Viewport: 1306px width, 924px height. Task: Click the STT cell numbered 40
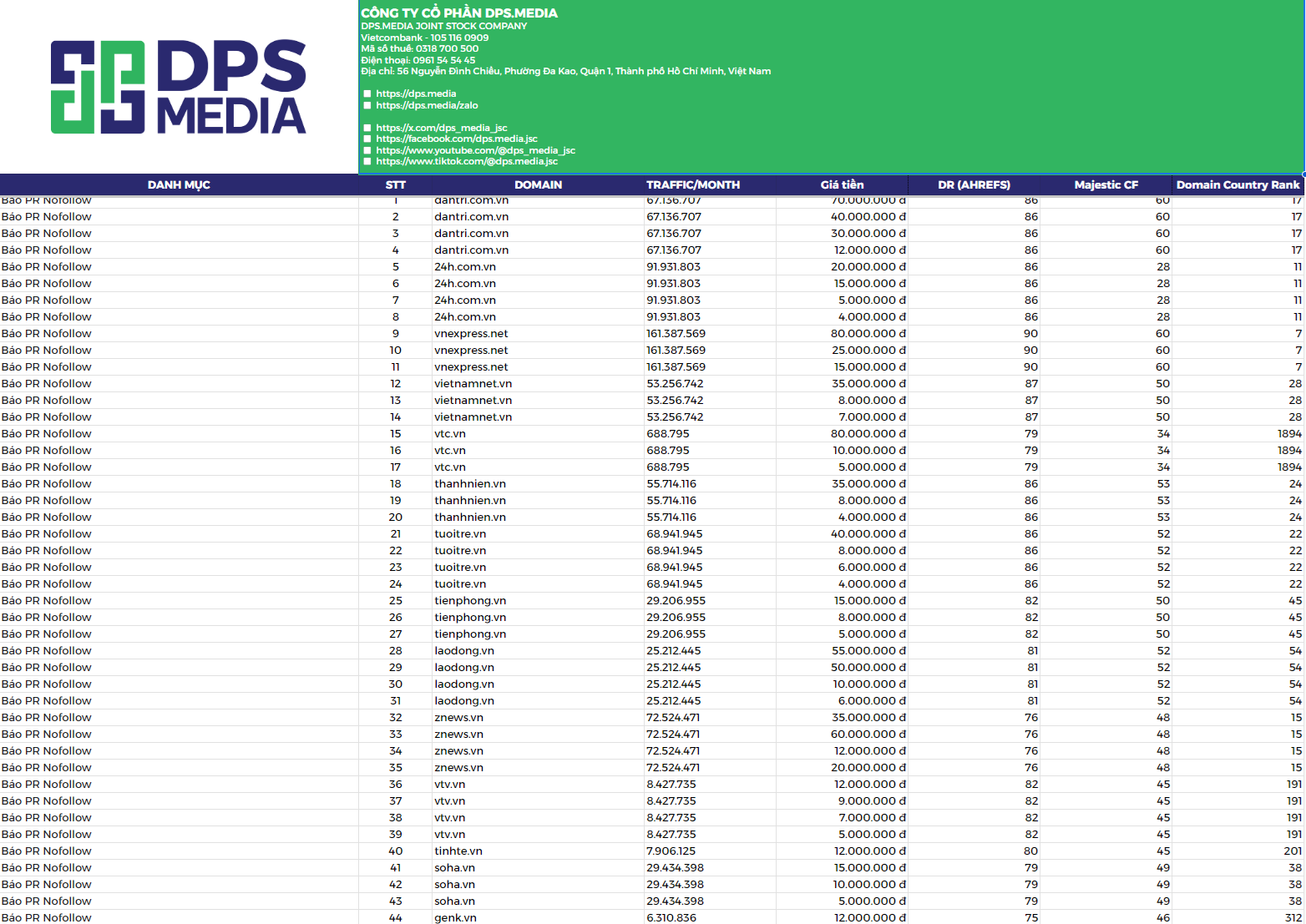tap(396, 851)
